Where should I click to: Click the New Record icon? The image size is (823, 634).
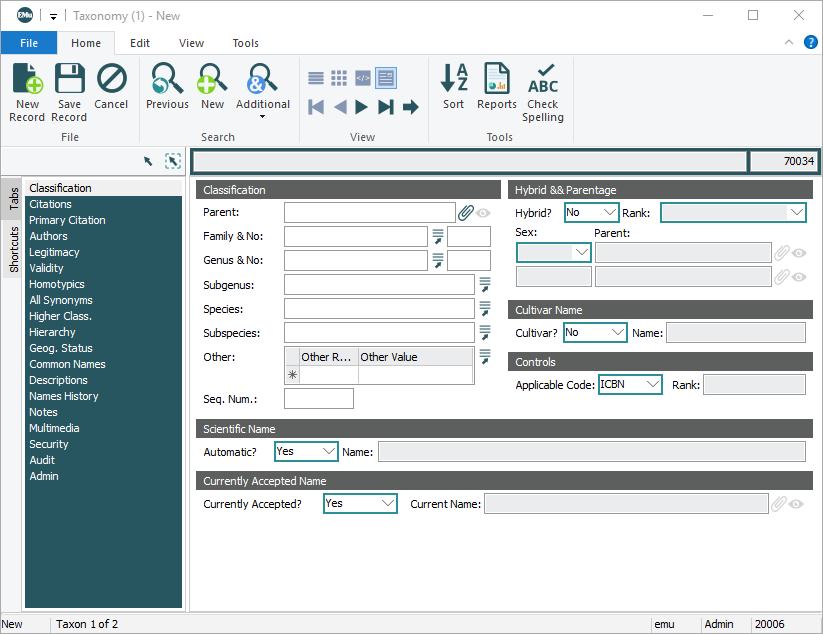[x=27, y=80]
